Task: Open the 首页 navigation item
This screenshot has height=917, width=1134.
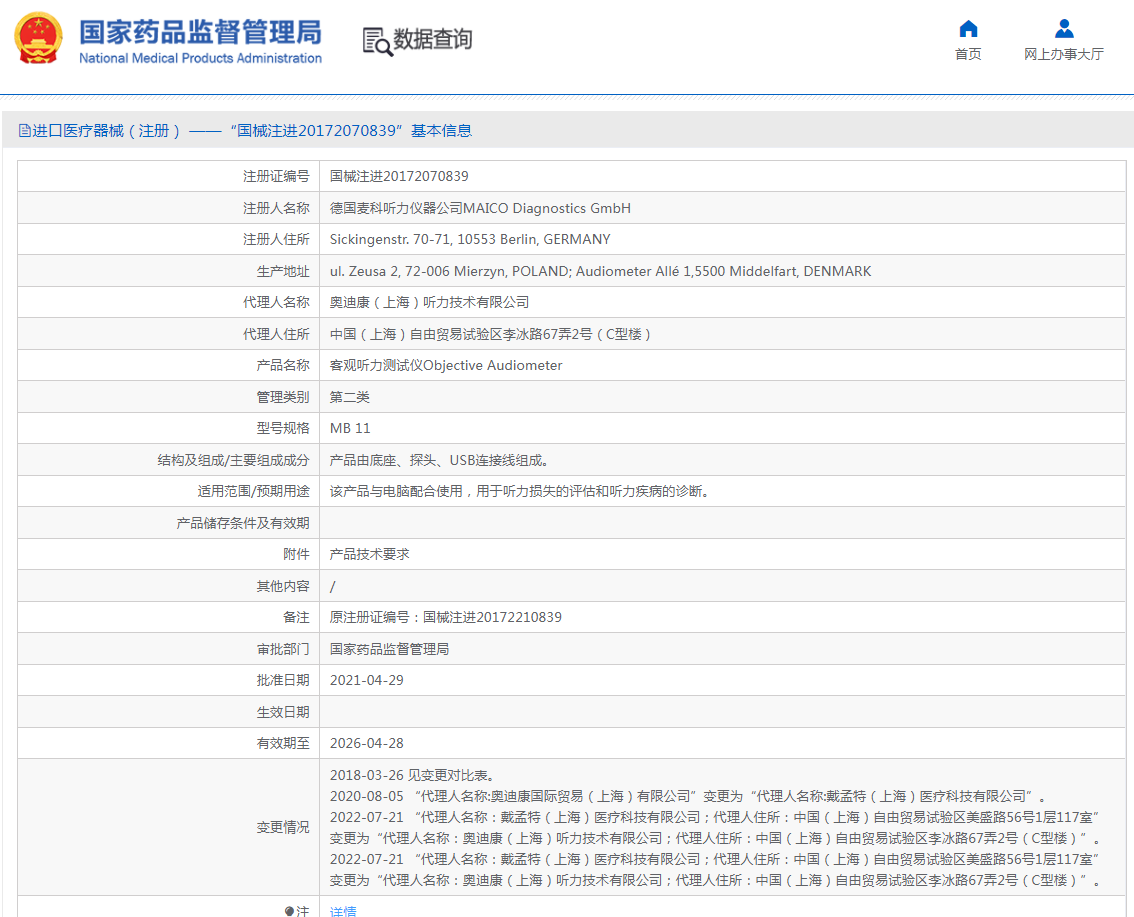Action: [966, 54]
